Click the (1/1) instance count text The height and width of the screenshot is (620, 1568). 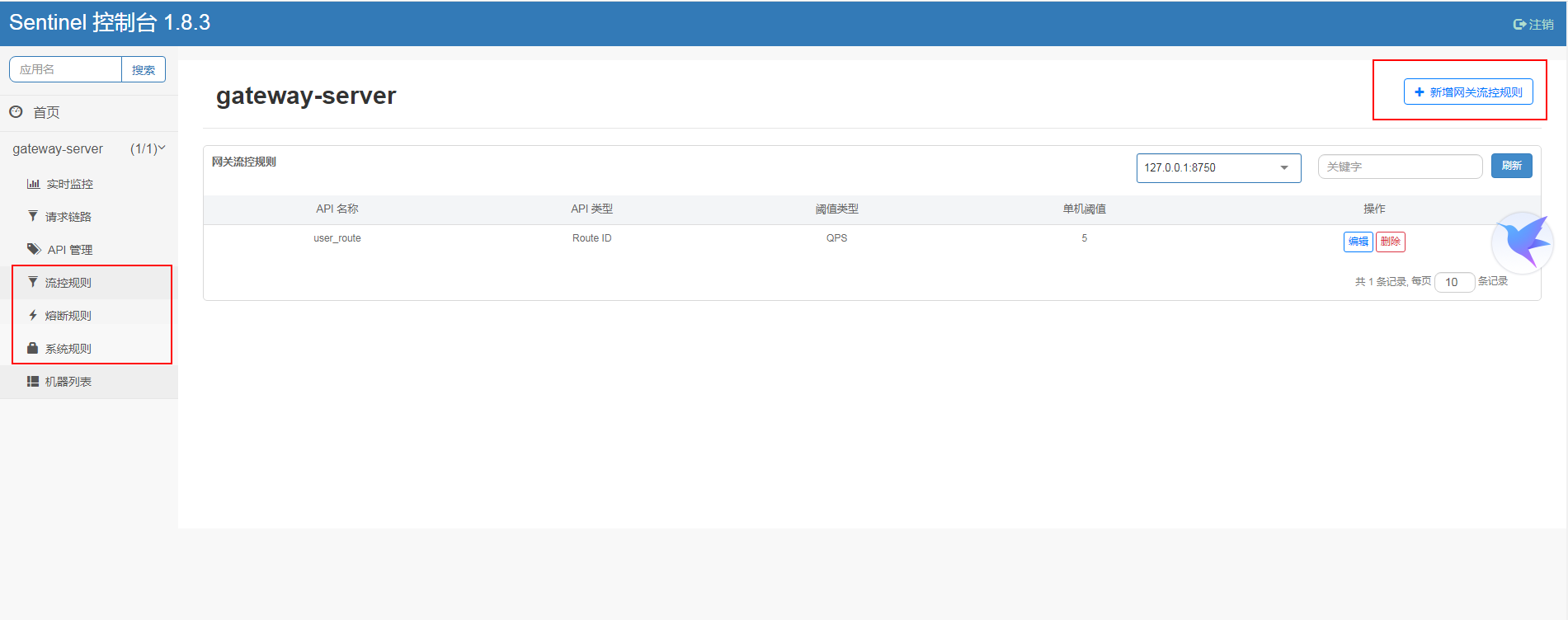click(144, 148)
